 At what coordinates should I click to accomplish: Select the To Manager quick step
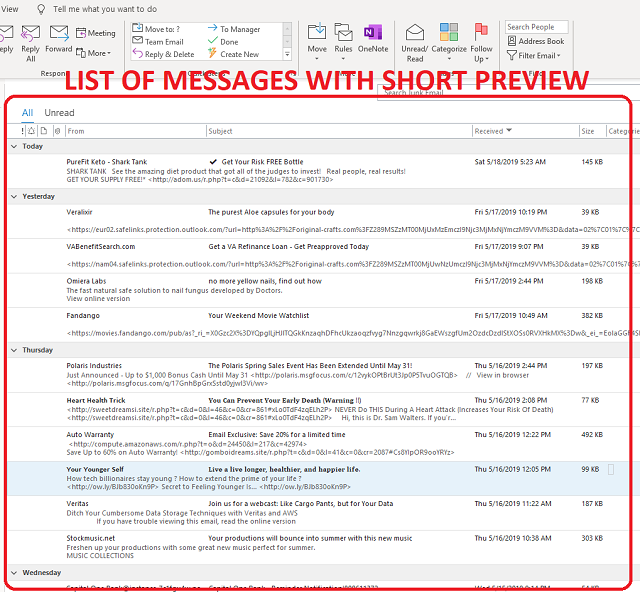[234, 29]
